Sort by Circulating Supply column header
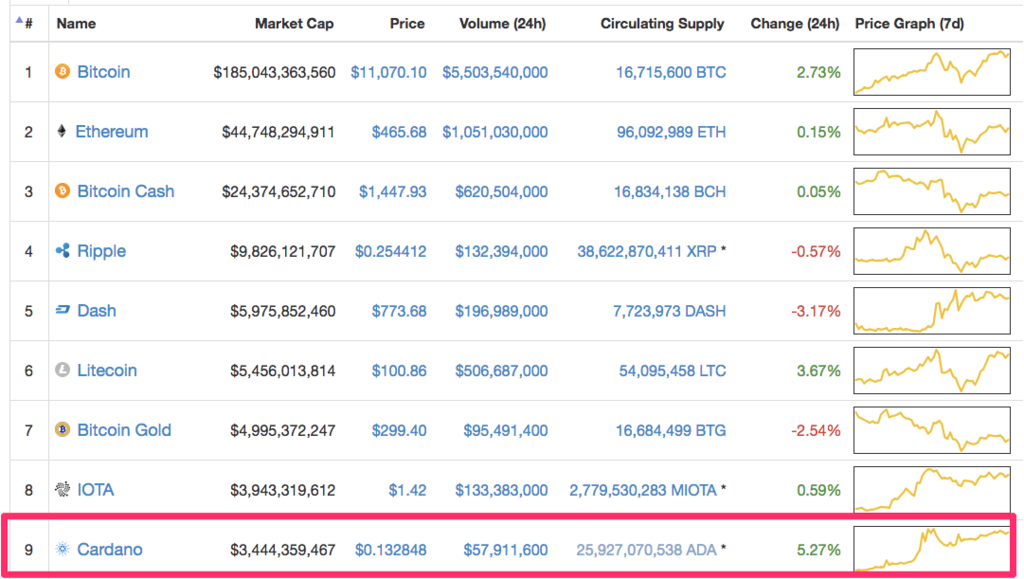This screenshot has width=1024, height=579. pyautogui.click(x=662, y=23)
